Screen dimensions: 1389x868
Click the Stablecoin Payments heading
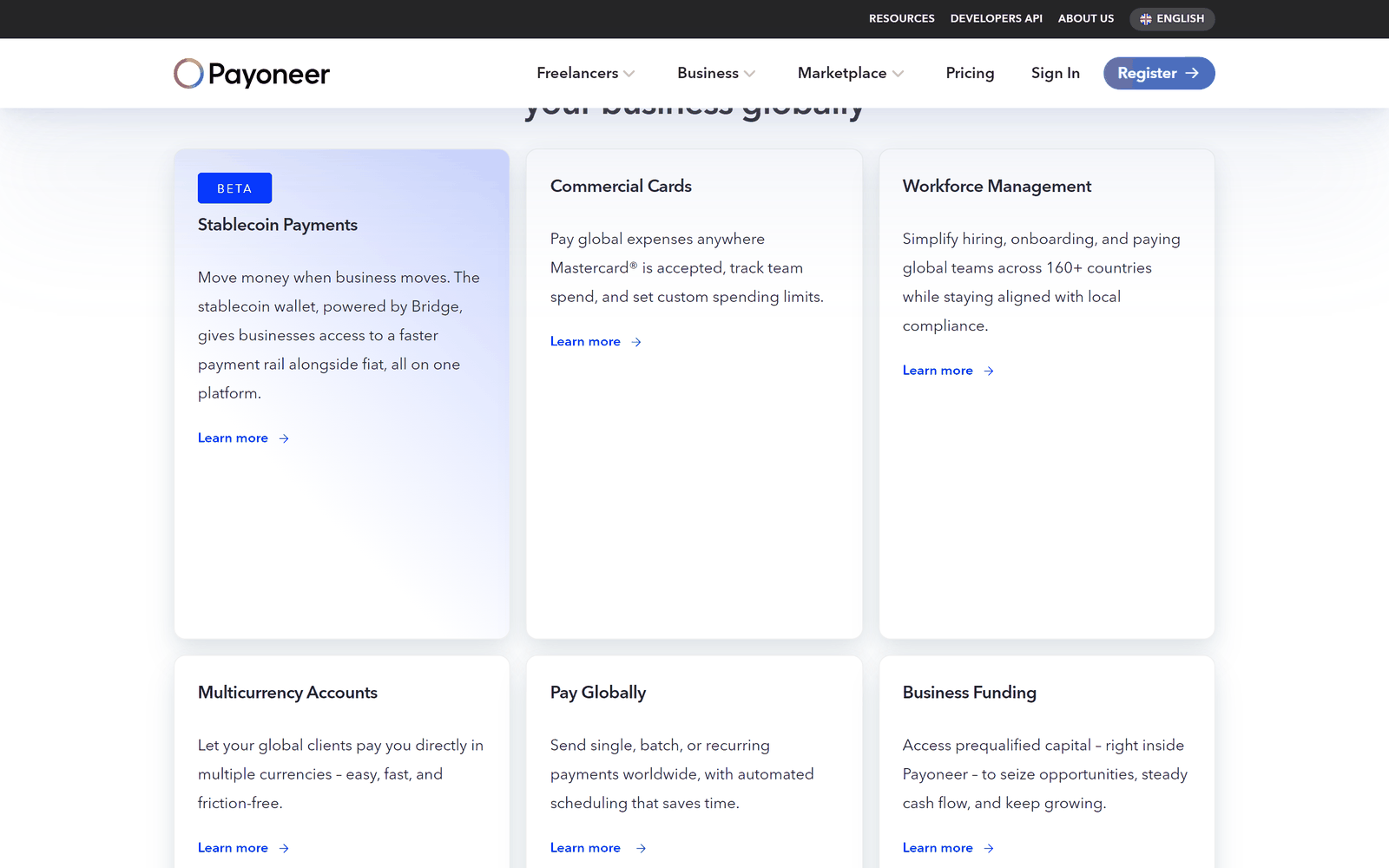tap(278, 225)
